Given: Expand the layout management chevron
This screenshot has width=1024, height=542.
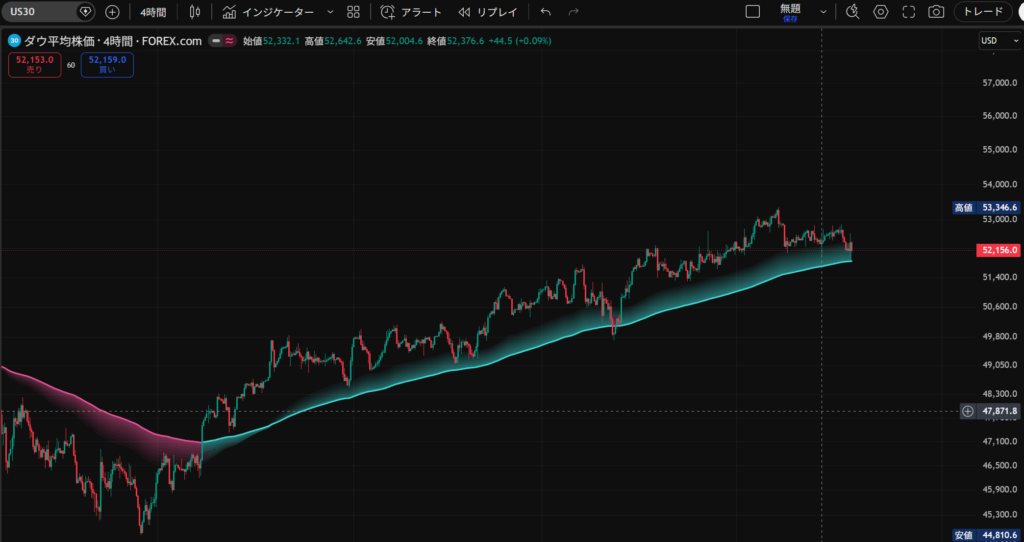Looking at the screenshot, I should point(823,12).
